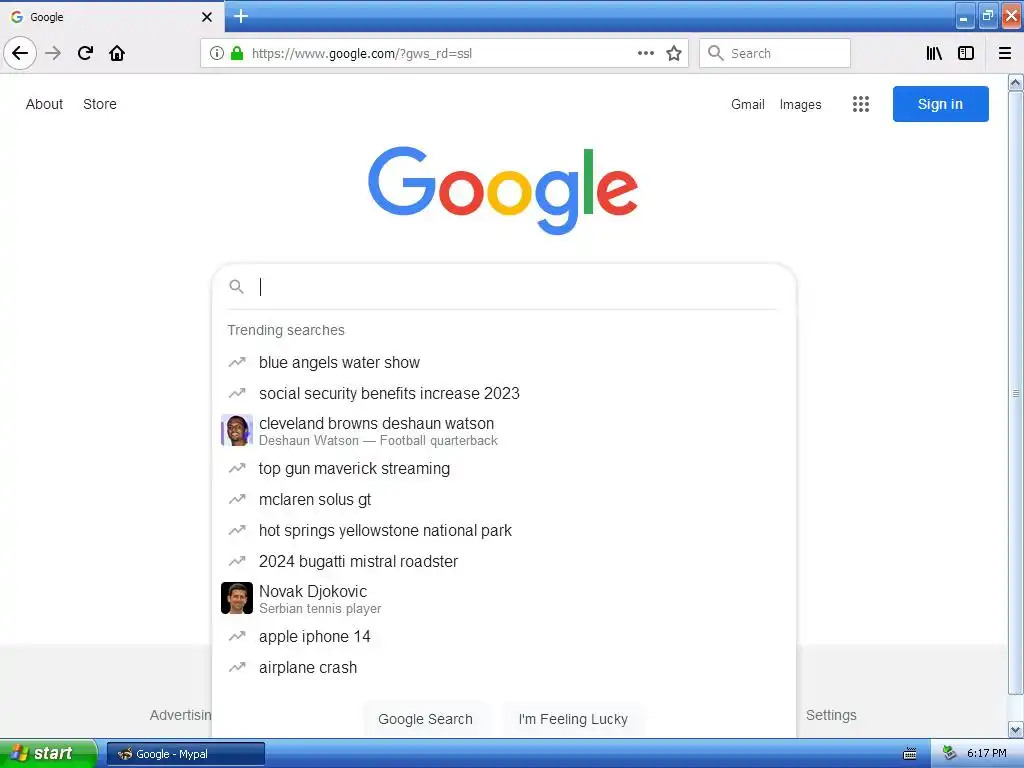Click the scrollbar up arrow
This screenshot has height=768, width=1024.
[x=1015, y=82]
